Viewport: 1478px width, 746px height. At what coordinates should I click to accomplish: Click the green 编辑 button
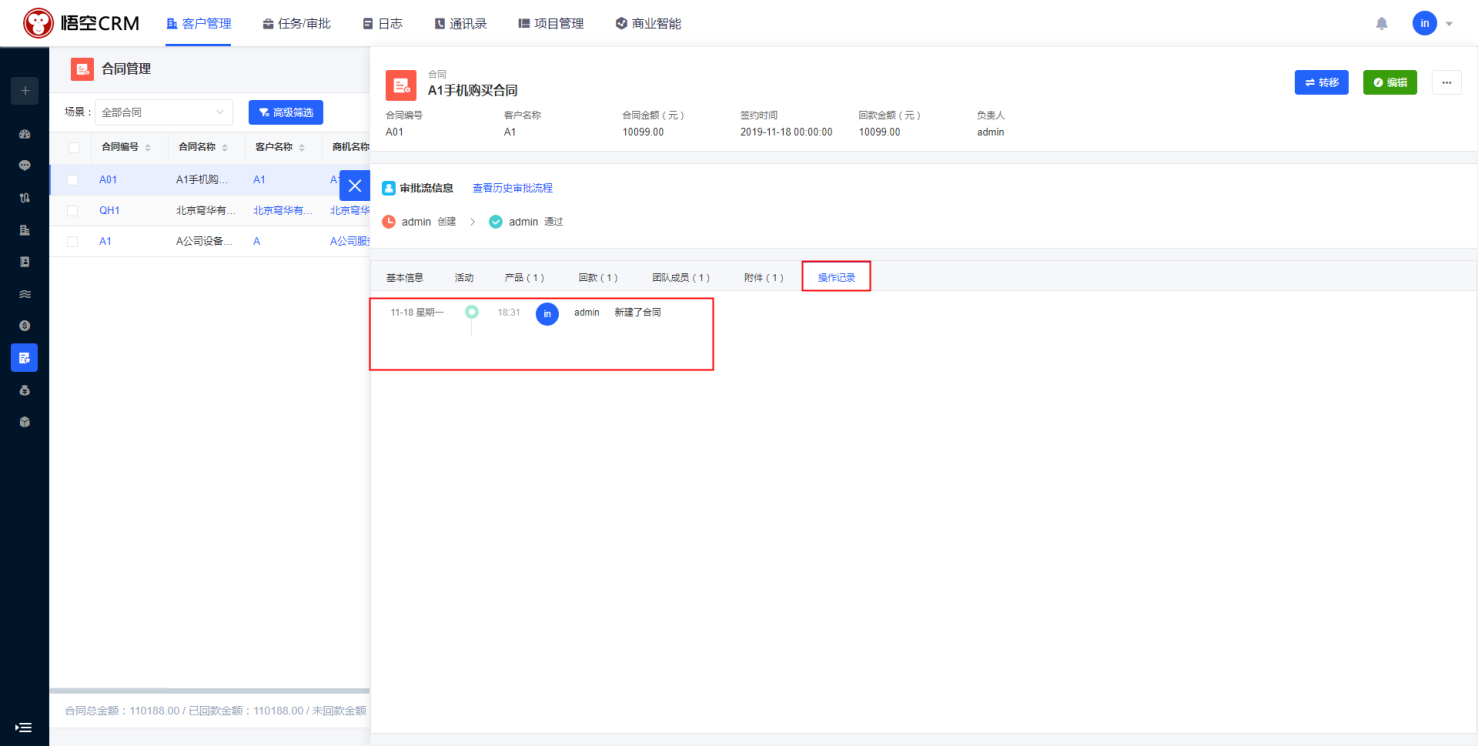1389,83
